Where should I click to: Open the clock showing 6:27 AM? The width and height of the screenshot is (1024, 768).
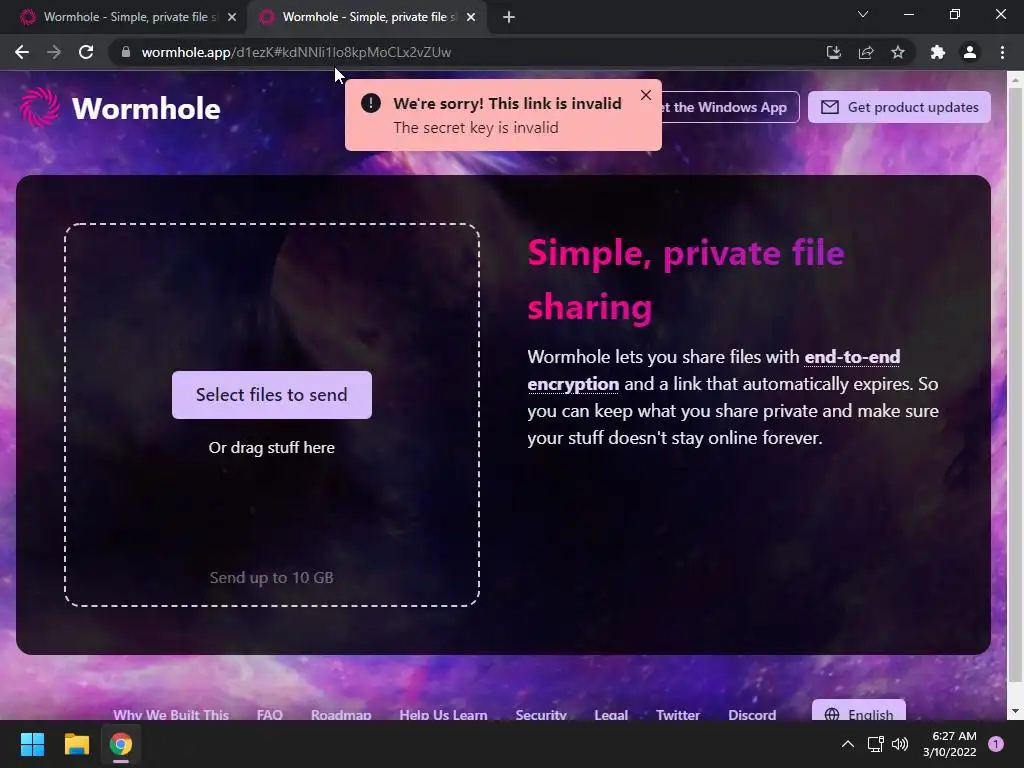950,744
